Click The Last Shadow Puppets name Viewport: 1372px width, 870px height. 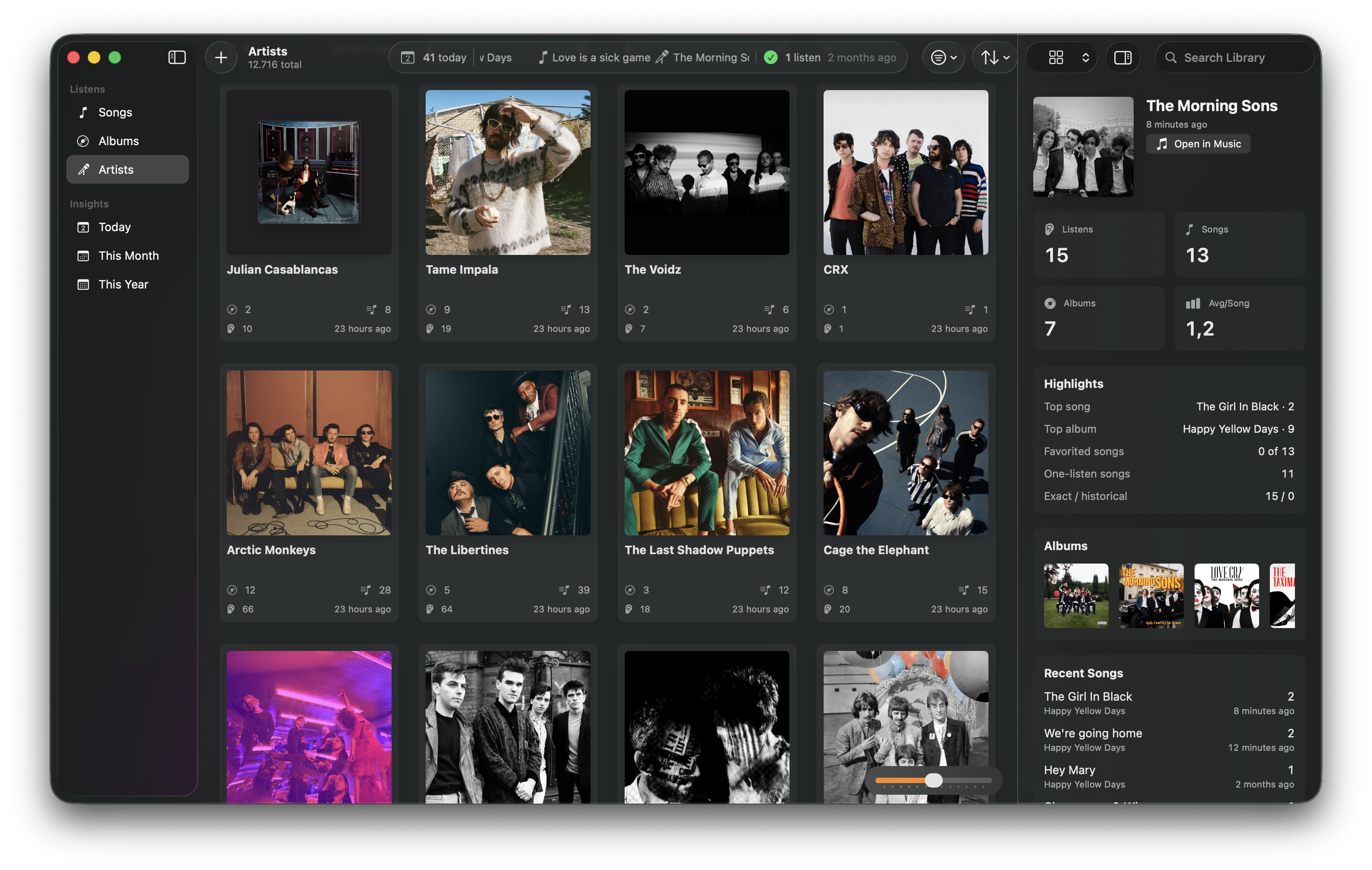click(x=699, y=550)
